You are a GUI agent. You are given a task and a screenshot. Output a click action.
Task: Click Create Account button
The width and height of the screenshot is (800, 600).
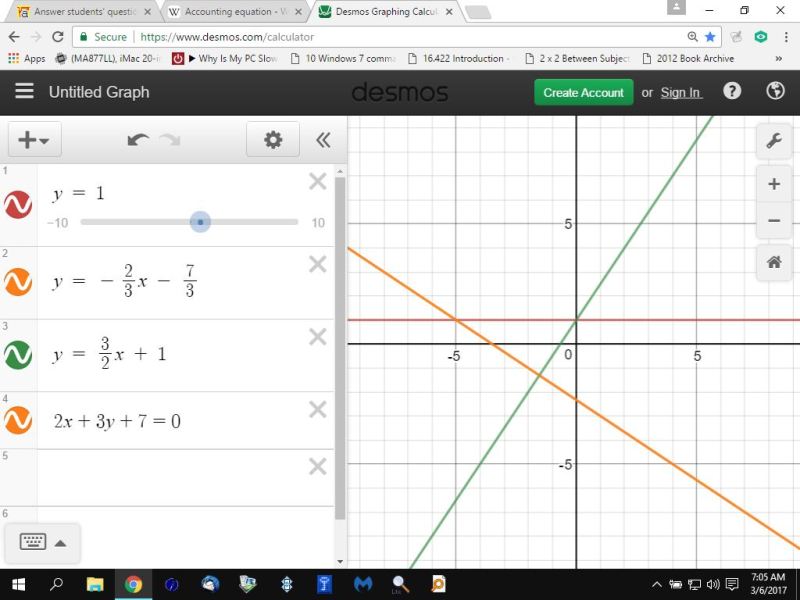584,92
